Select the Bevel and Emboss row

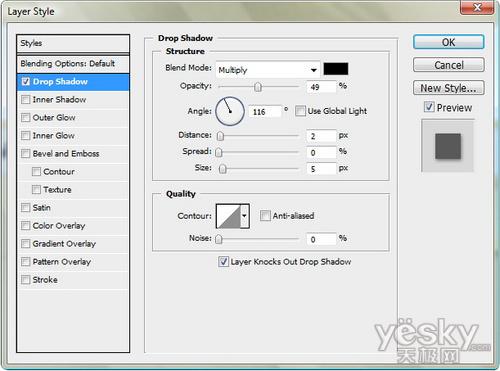pos(73,154)
